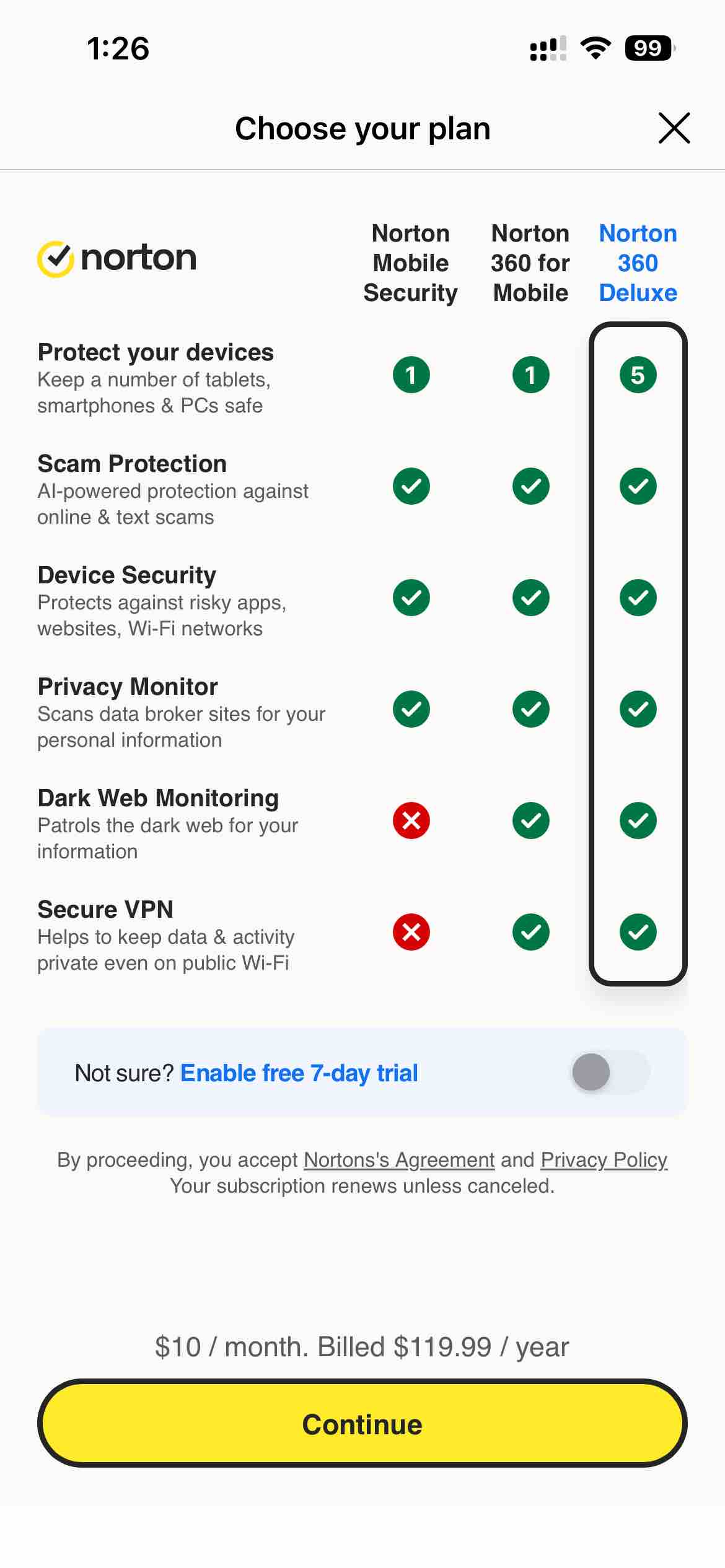Click the '5' devices badge under Norton 360 Deluxe
The height and width of the screenshot is (1568, 725).
click(638, 375)
